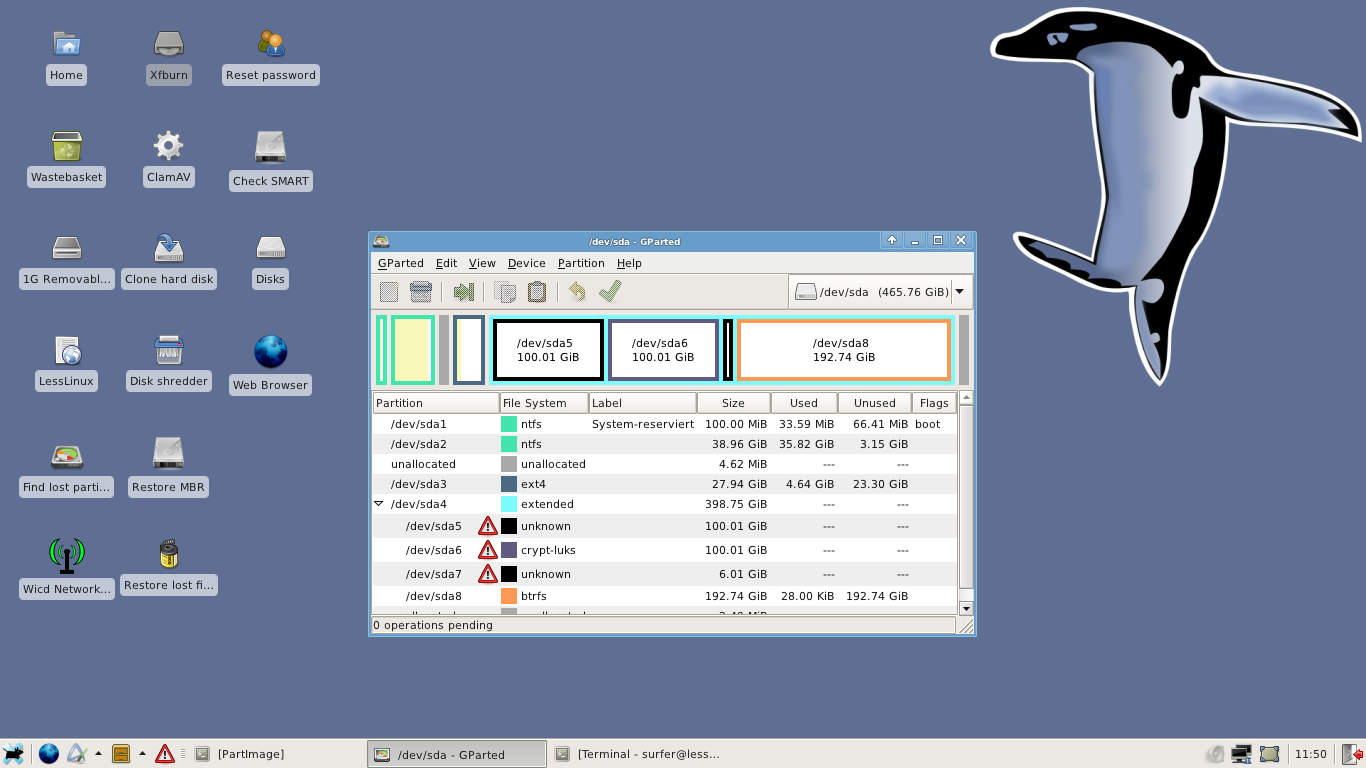Sort the list by the Size column header
Screen dimensions: 1366x768
coord(733,403)
